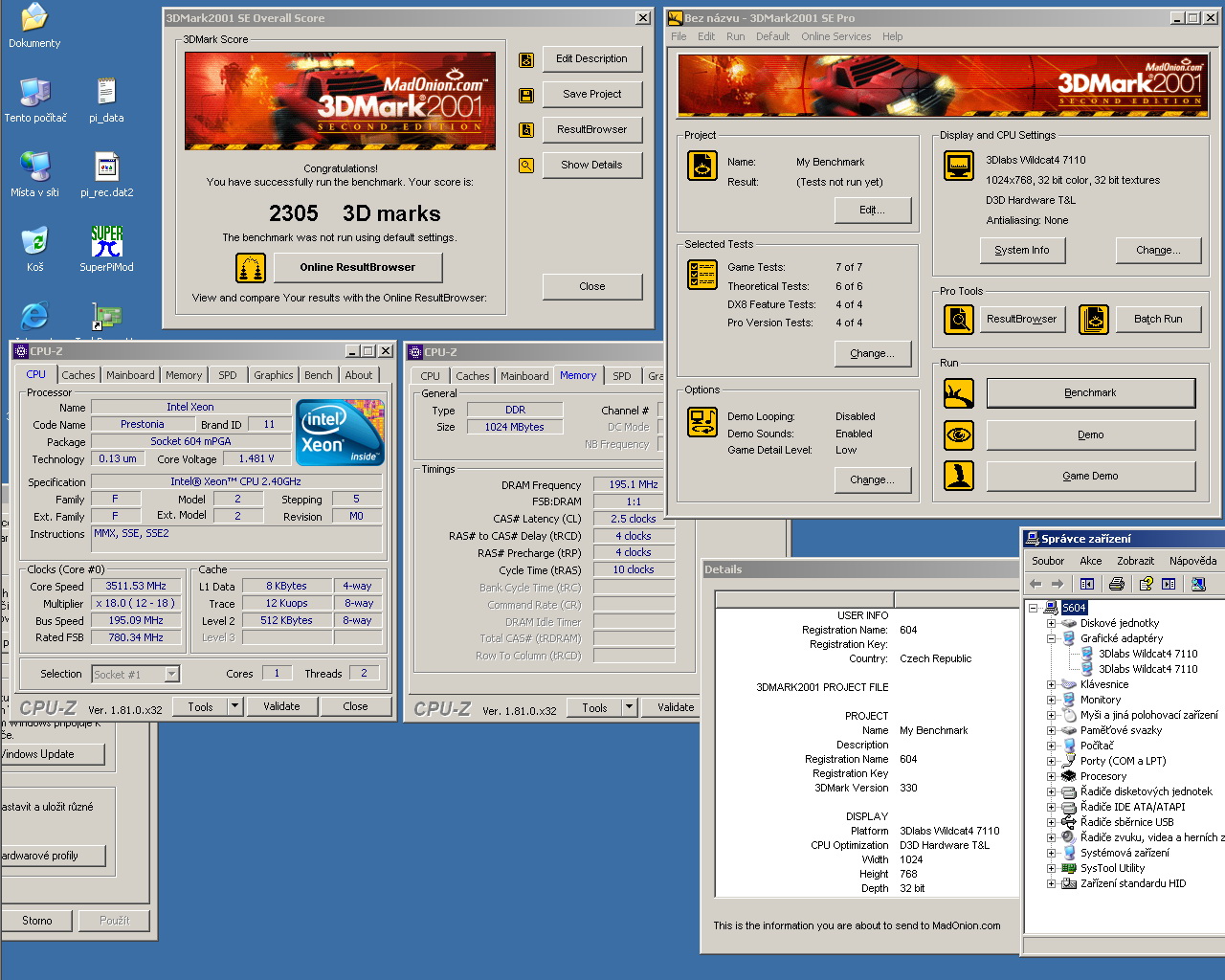This screenshot has width=1225, height=980.
Task: Click the yellow icon beside Online ResultBrowser
Action: coord(251,268)
